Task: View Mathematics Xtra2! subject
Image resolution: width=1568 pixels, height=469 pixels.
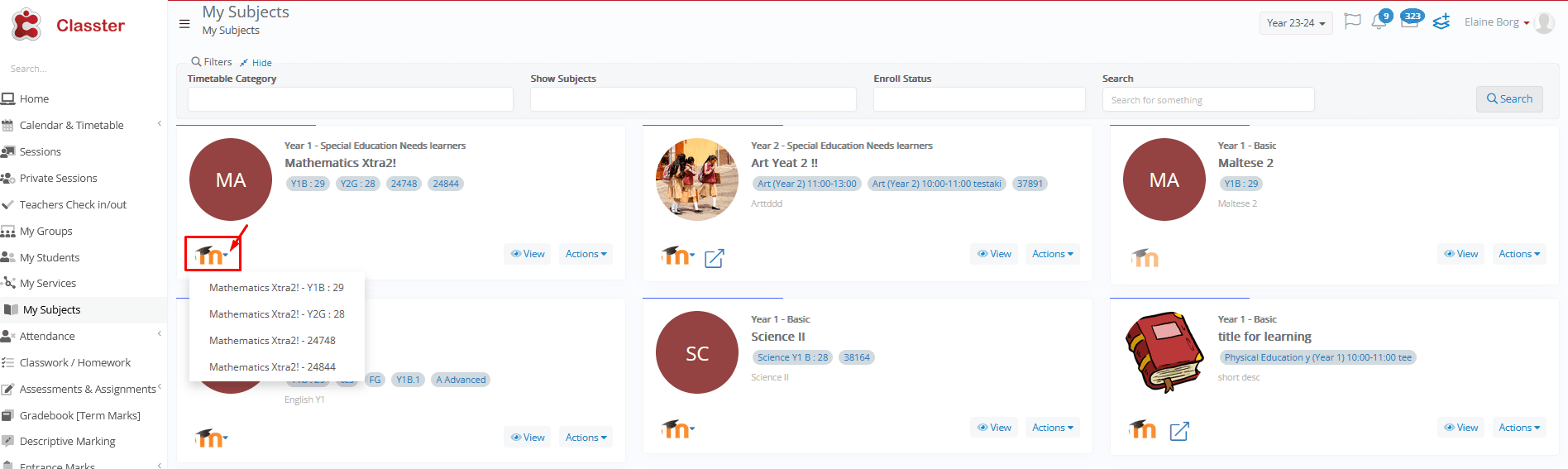Action: [x=528, y=254]
